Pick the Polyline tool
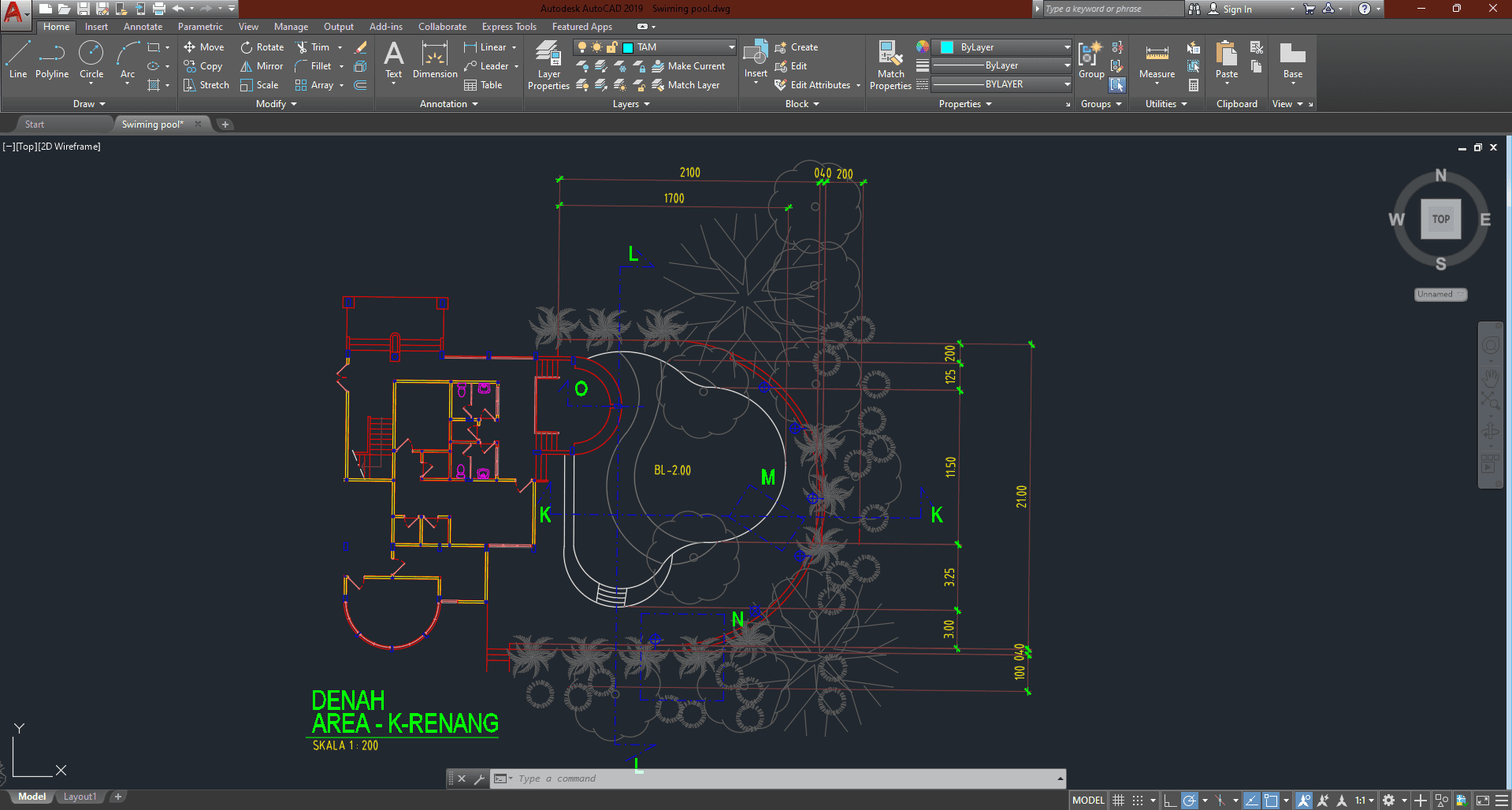This screenshot has width=1512, height=810. click(52, 60)
